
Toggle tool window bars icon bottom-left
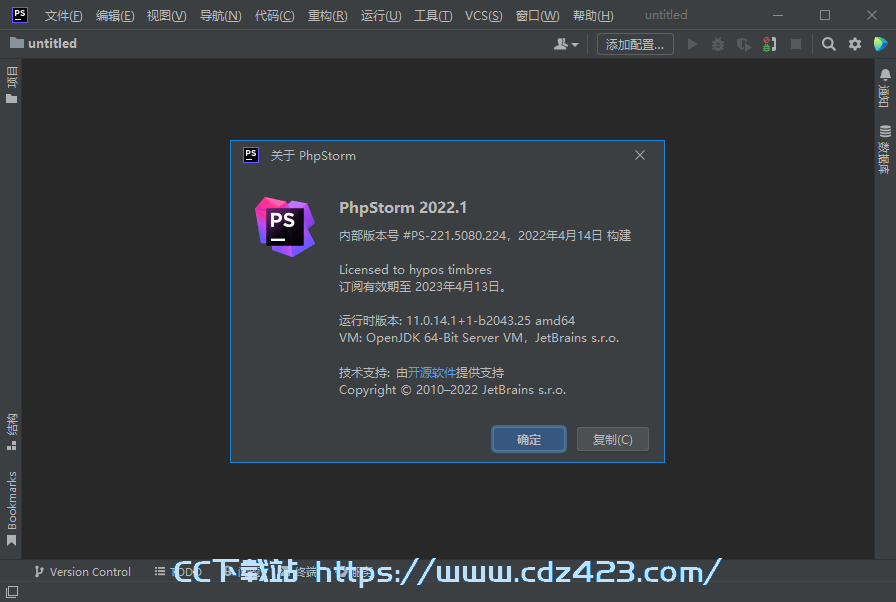click(x=12, y=592)
